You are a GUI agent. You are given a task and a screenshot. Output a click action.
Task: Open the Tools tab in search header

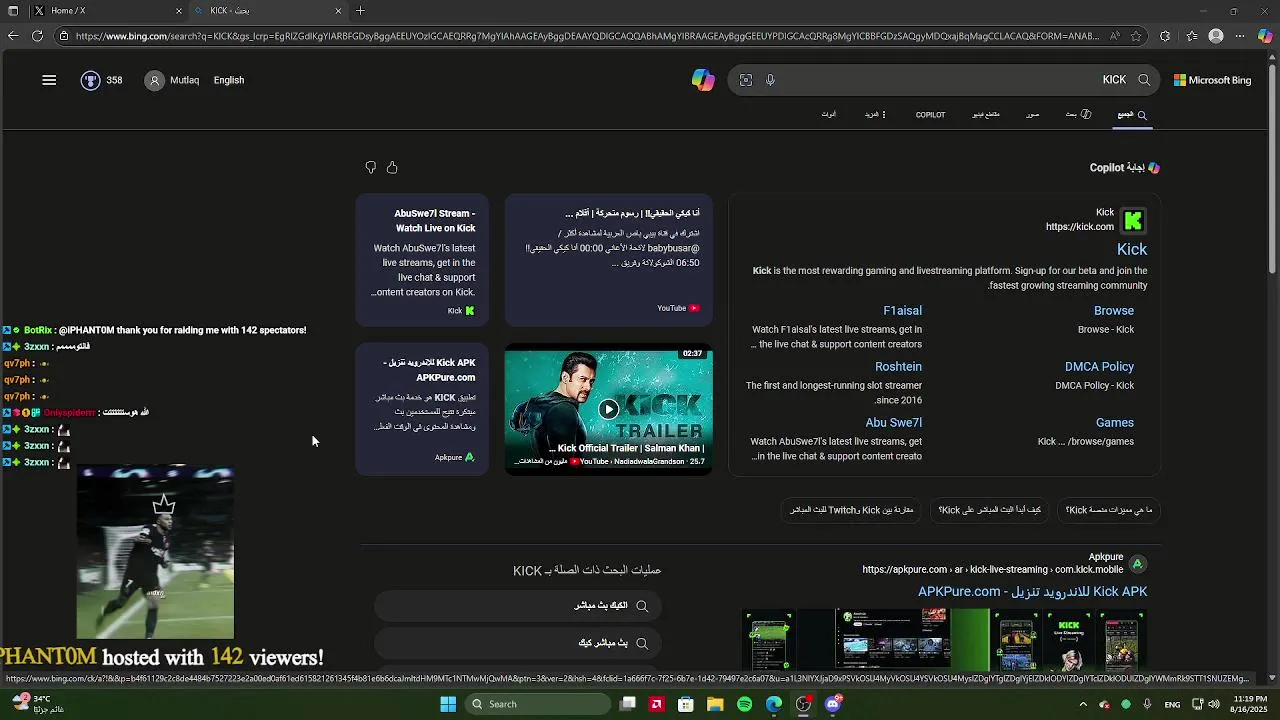829,115
